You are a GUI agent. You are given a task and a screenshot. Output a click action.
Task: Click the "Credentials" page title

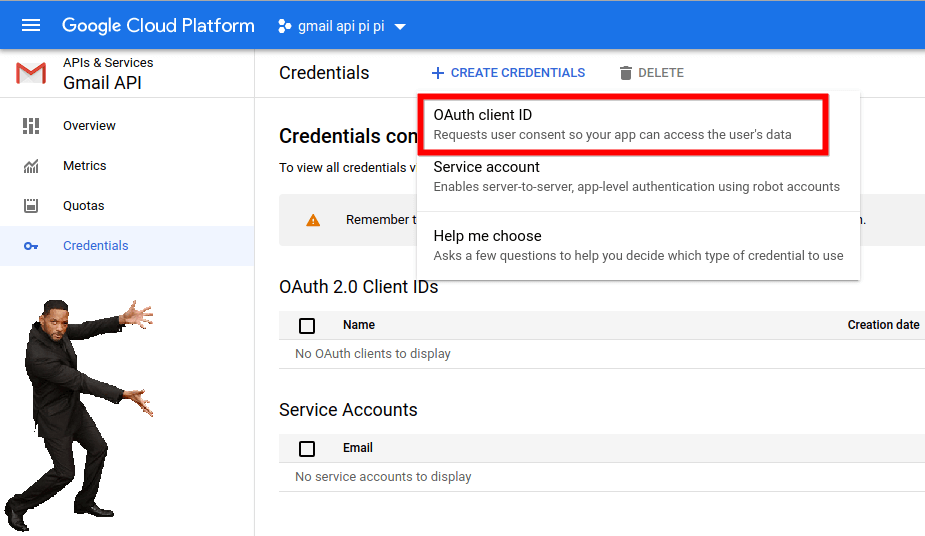click(x=324, y=73)
